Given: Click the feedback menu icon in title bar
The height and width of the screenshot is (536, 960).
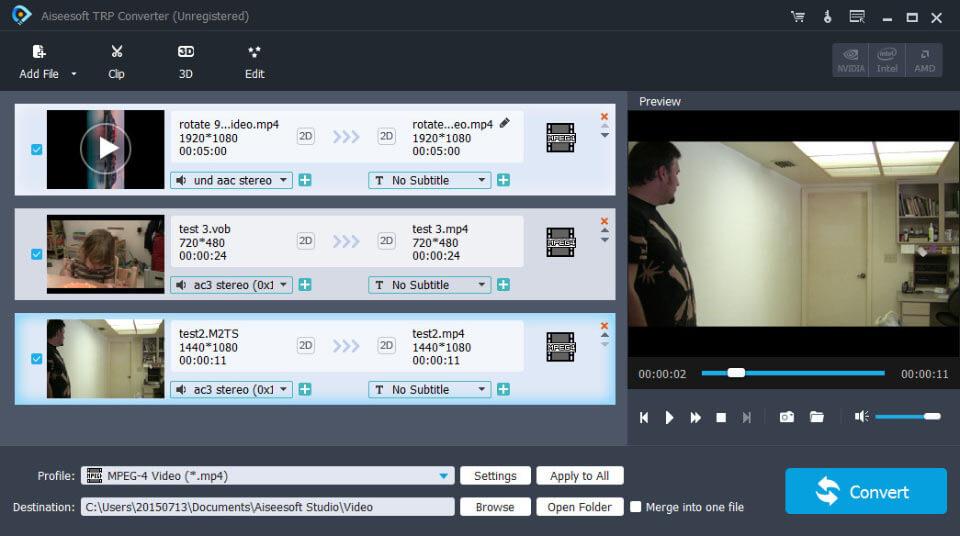Looking at the screenshot, I should pyautogui.click(x=857, y=17).
